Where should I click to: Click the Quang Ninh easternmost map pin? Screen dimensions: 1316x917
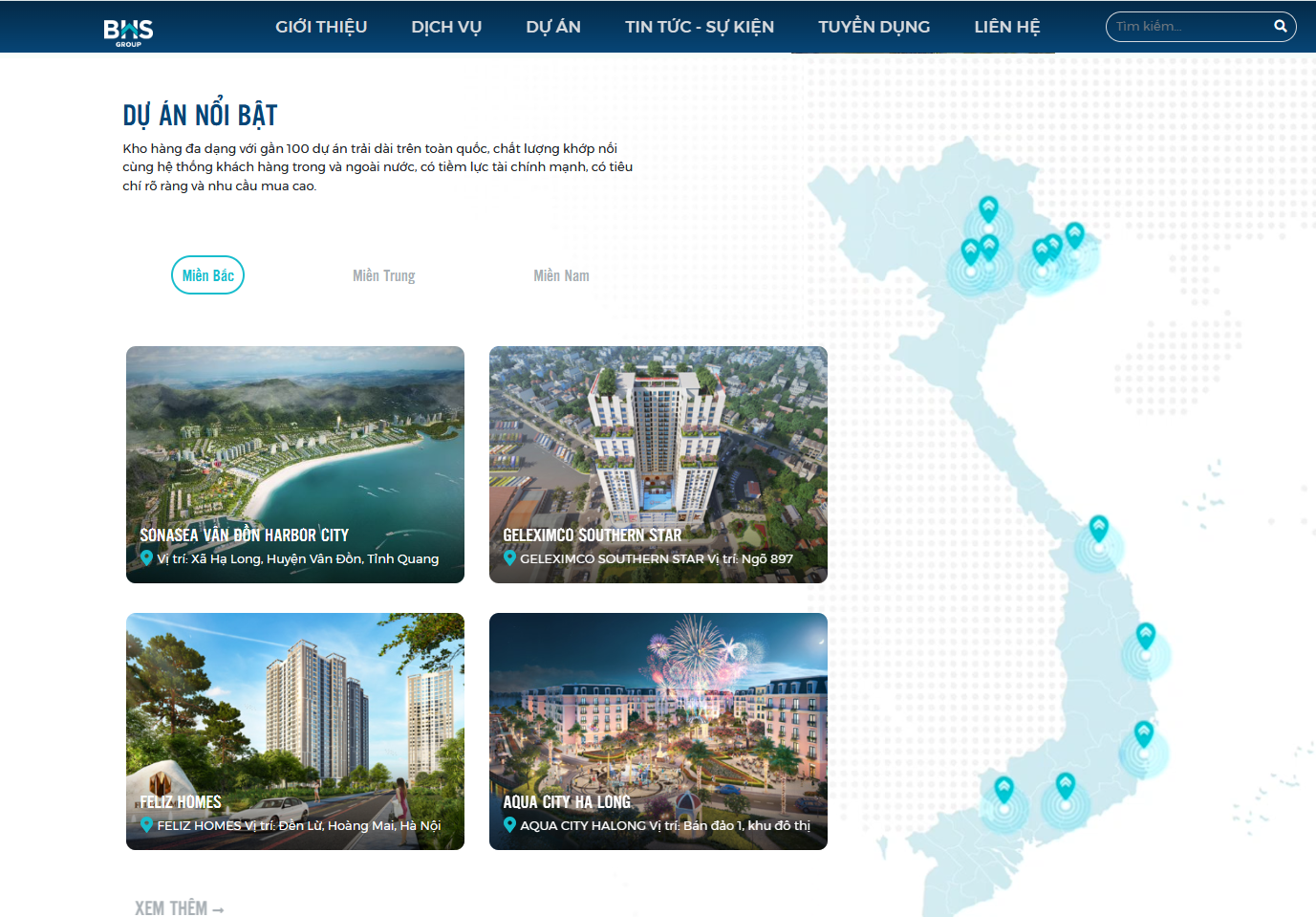[1074, 234]
